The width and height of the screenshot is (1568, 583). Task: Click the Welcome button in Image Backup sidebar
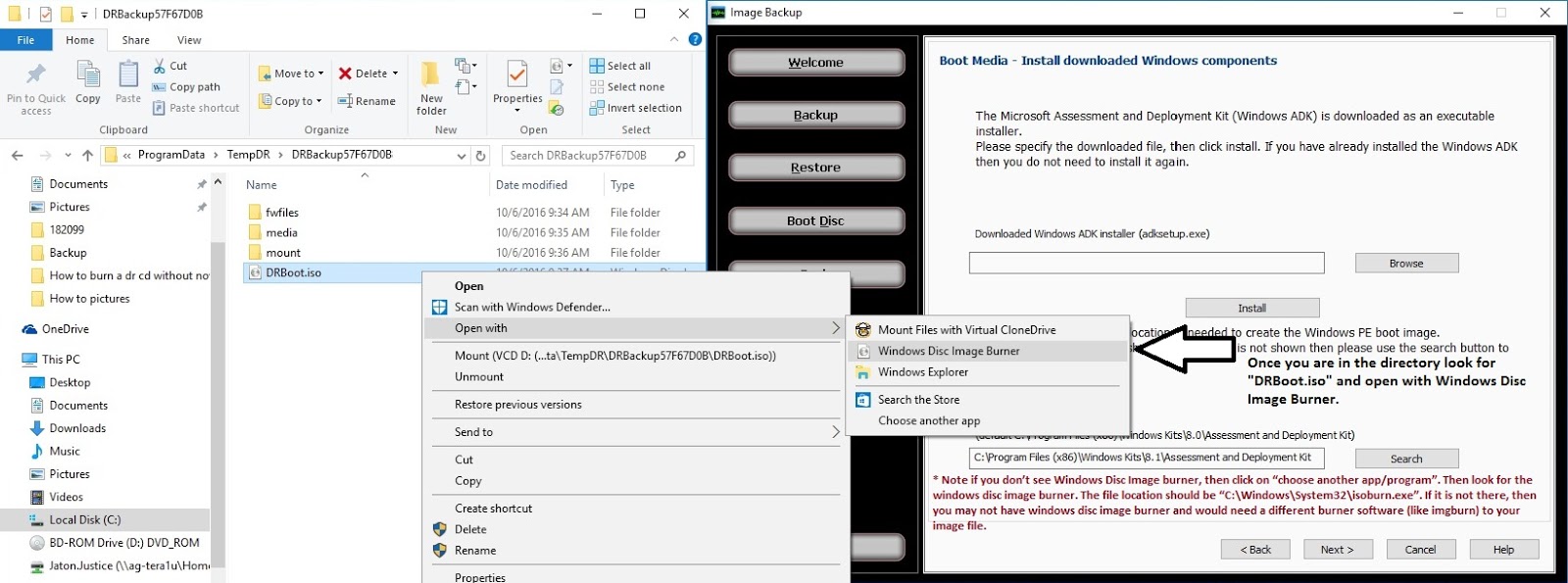(x=815, y=63)
